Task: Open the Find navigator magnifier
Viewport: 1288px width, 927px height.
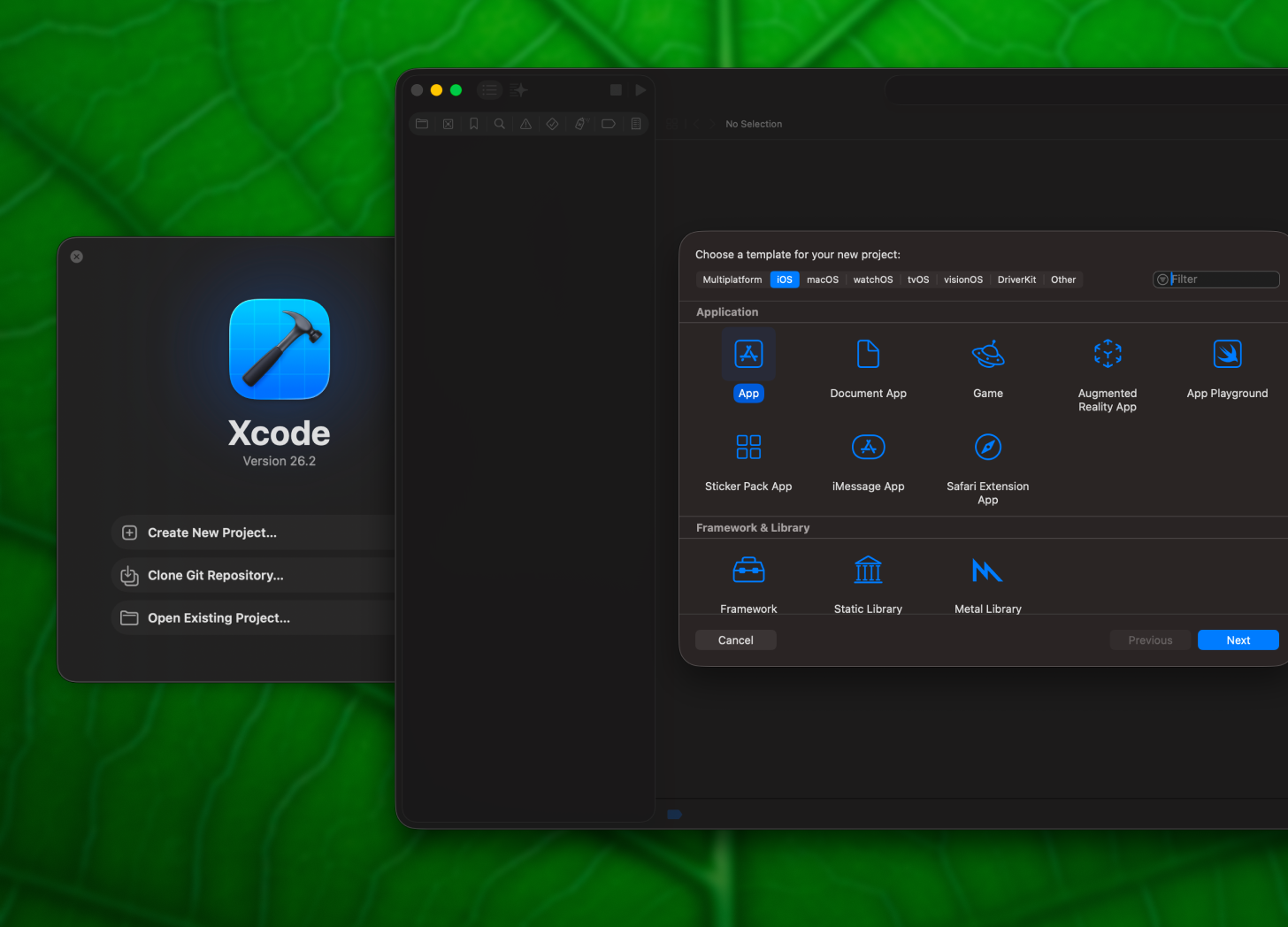Action: (500, 124)
